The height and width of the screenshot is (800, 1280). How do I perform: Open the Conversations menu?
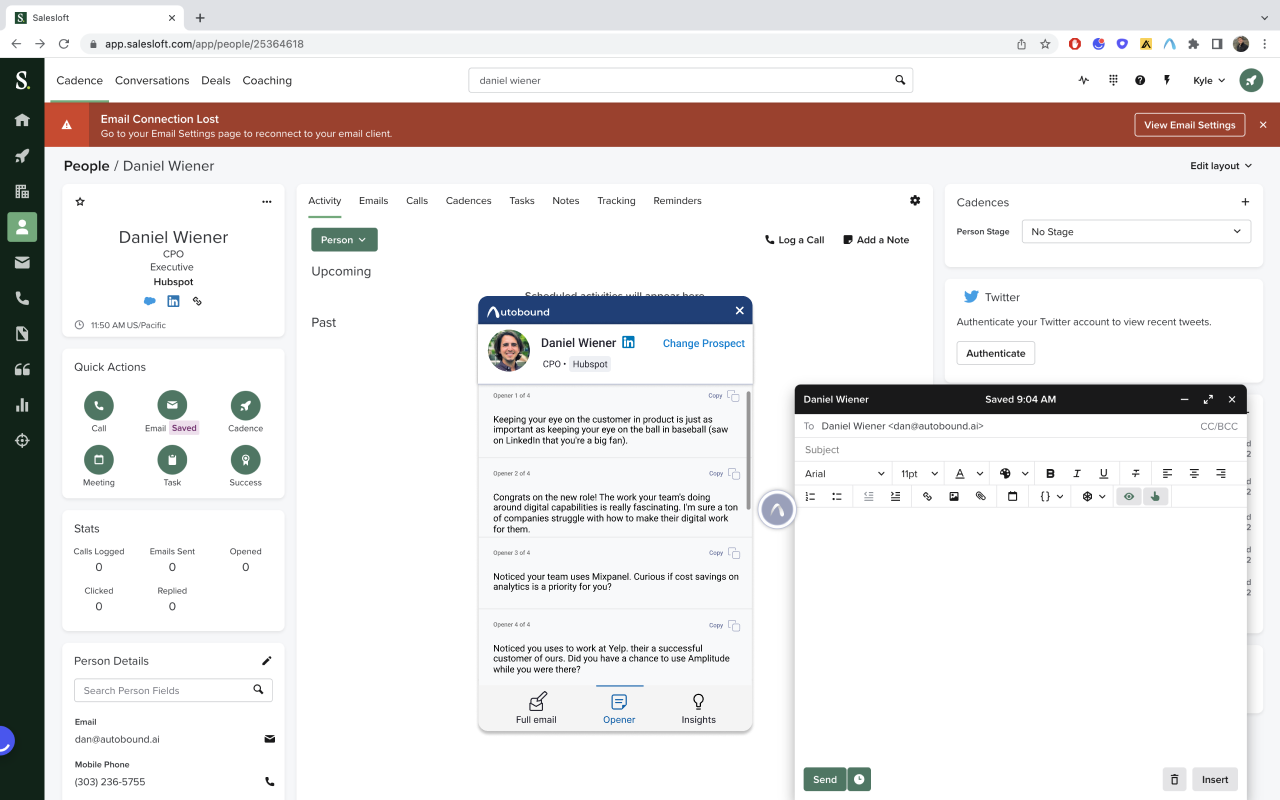tap(152, 81)
